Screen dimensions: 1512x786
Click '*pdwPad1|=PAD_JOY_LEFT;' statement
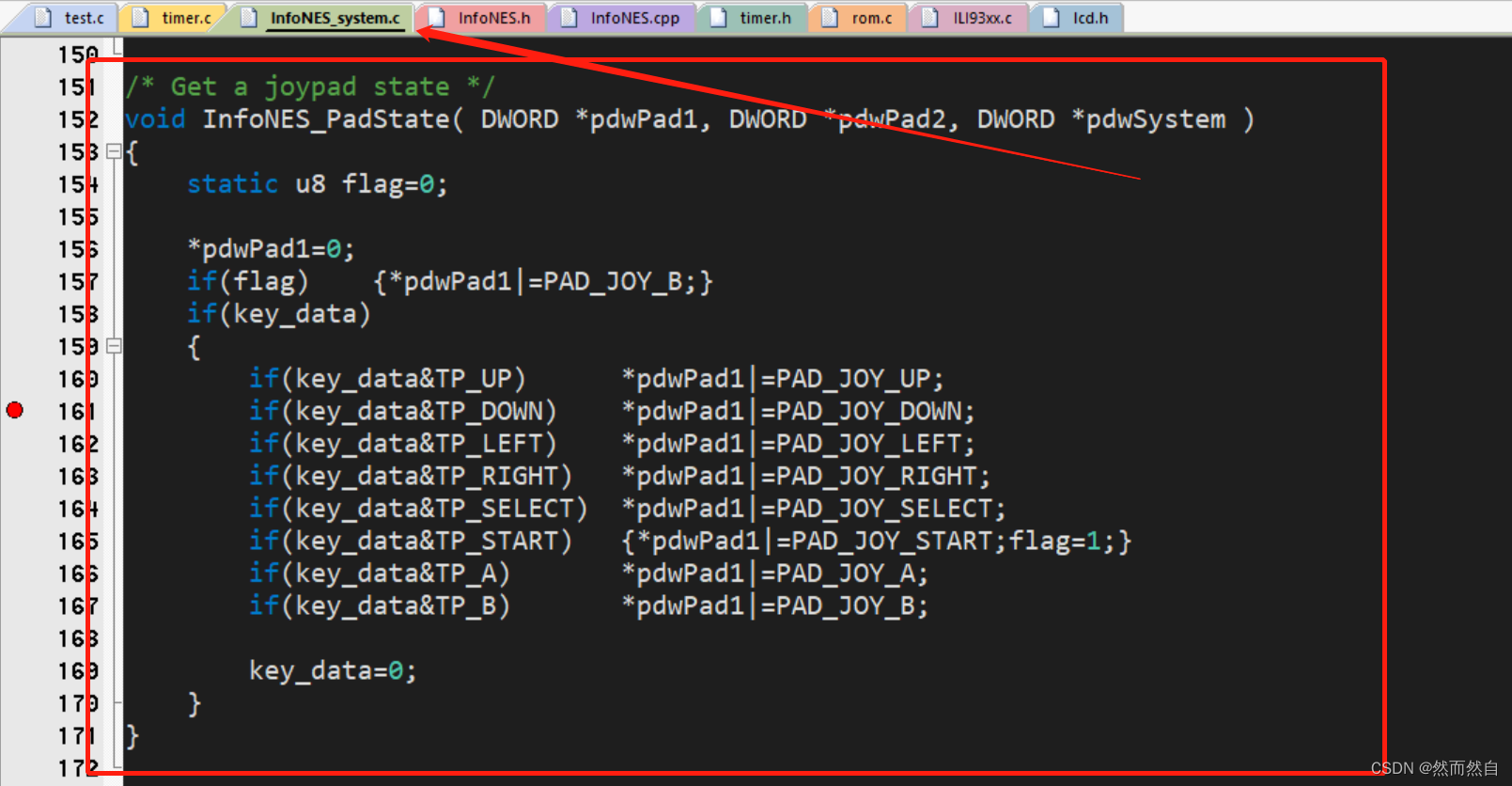799,444
